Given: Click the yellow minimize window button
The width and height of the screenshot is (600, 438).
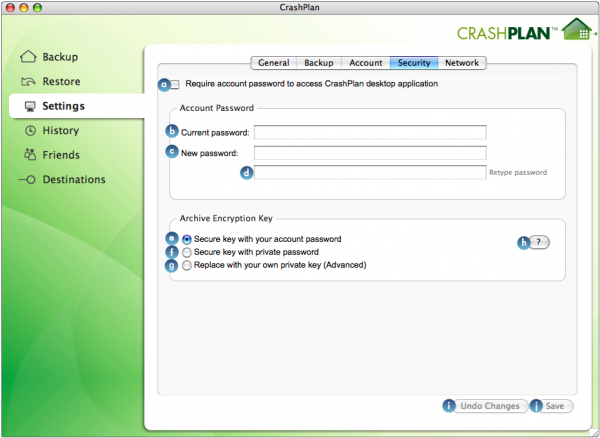Looking at the screenshot, I should tap(24, 7).
